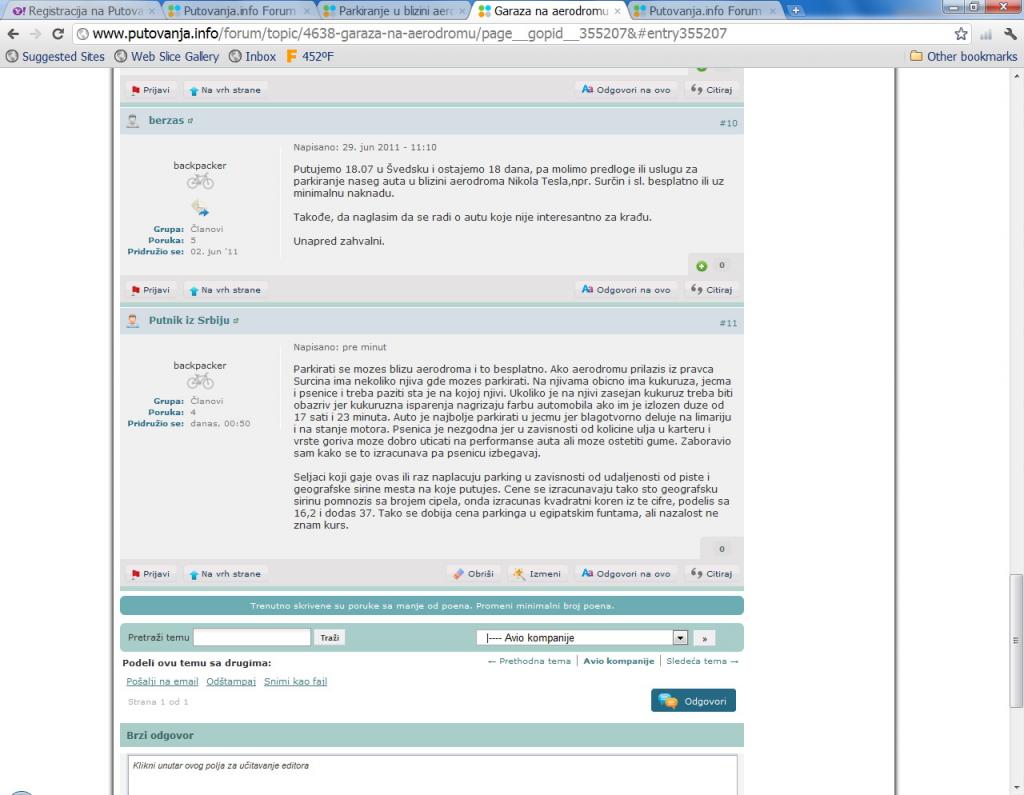Click the icon below berzas's bicycle badge
This screenshot has width=1024, height=795.
[199, 208]
